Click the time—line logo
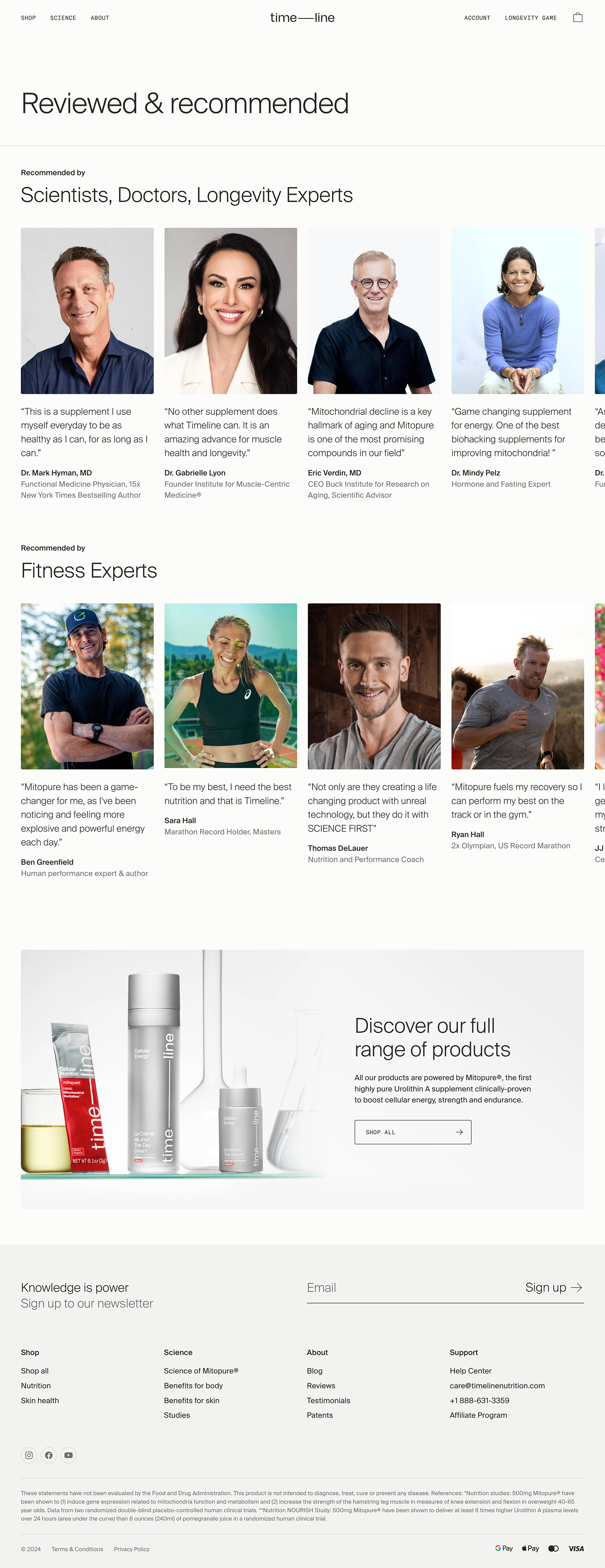 302,18
